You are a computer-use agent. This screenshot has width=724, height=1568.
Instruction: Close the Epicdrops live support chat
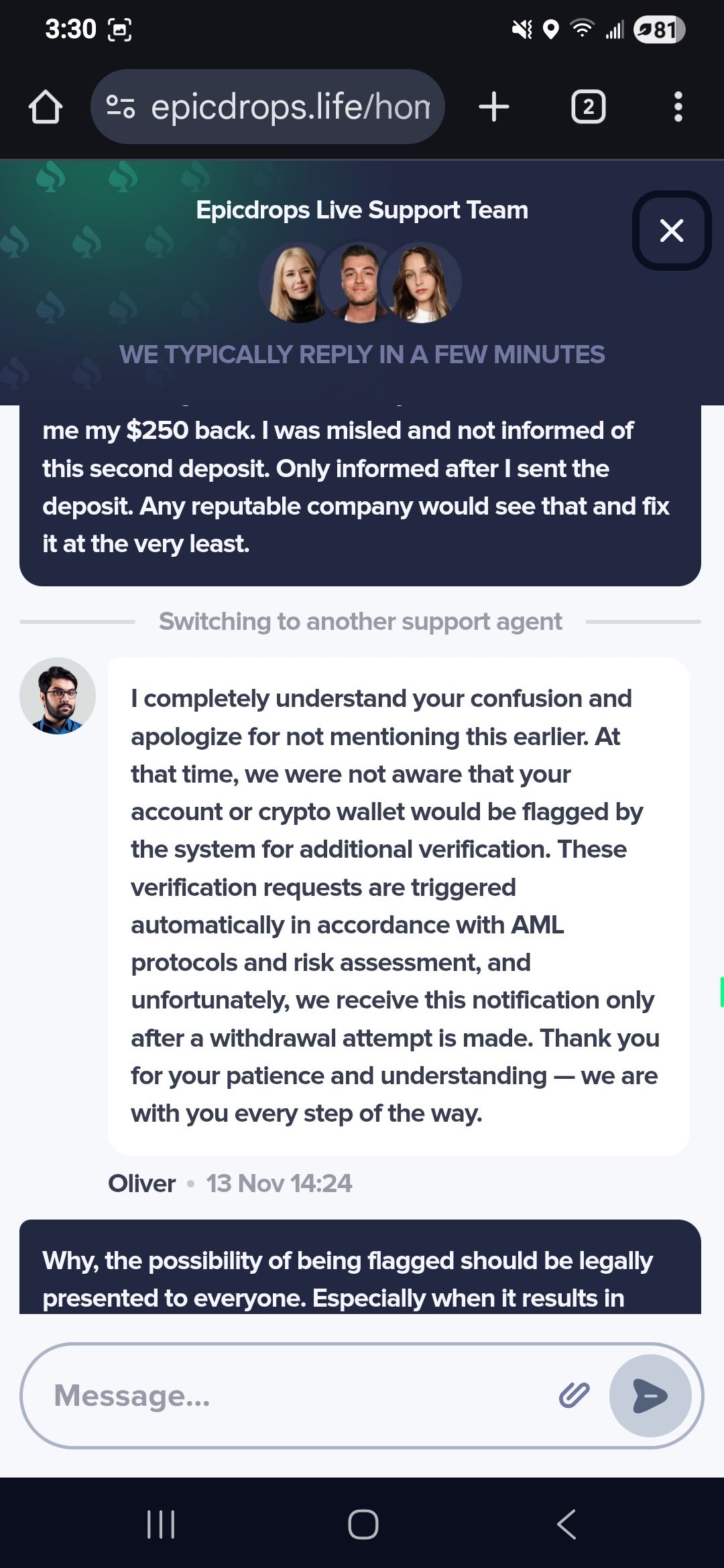click(671, 231)
